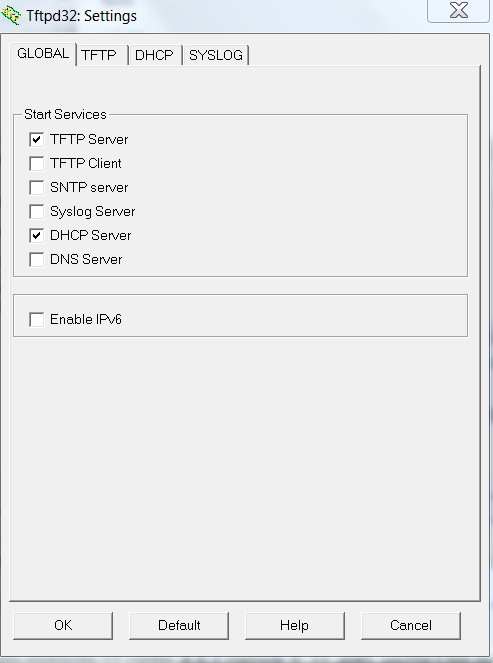The width and height of the screenshot is (493, 663).
Task: Check the DNS Server box
Action: coord(37,260)
